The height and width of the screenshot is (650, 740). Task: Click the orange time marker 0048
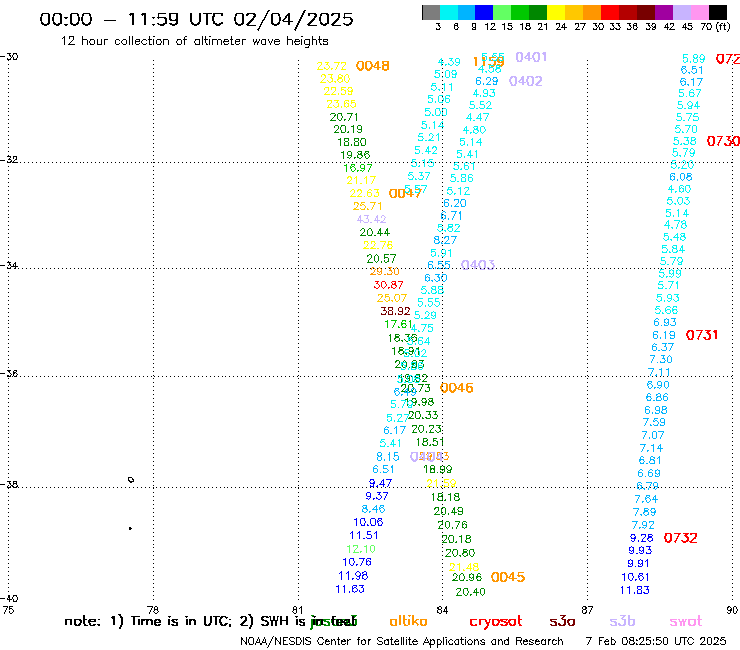tap(372, 66)
